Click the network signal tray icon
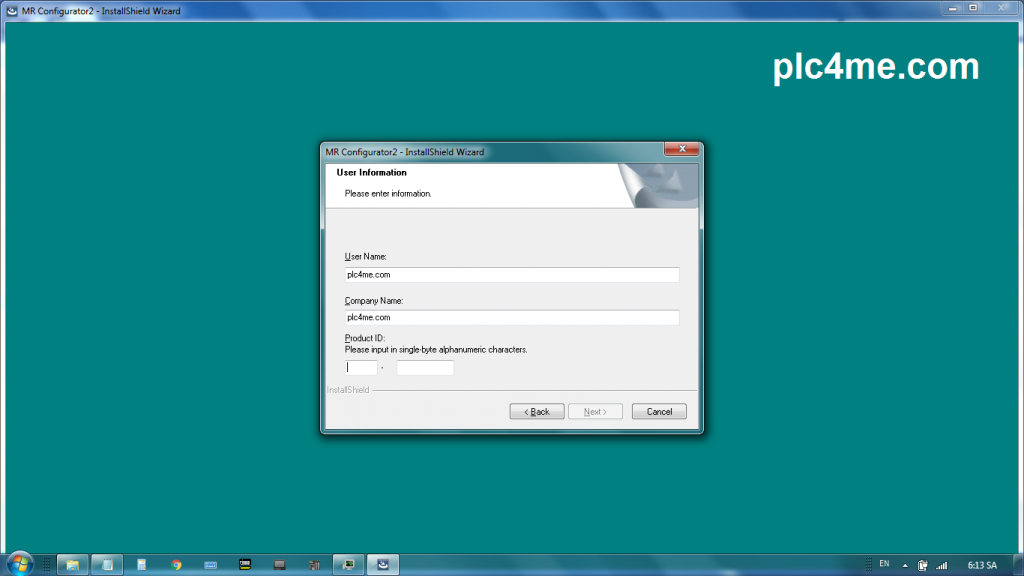Viewport: 1024px width, 576px height. (941, 565)
